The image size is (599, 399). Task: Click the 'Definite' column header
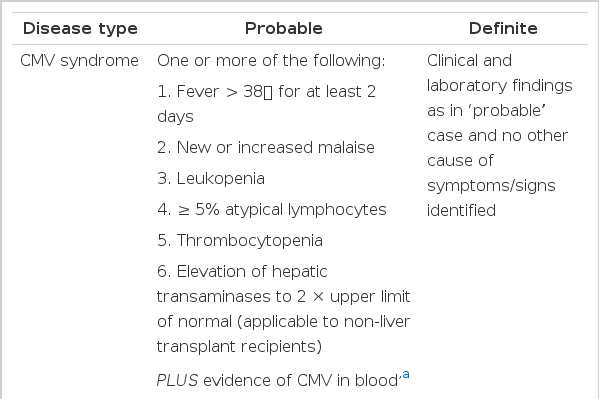coord(503,29)
